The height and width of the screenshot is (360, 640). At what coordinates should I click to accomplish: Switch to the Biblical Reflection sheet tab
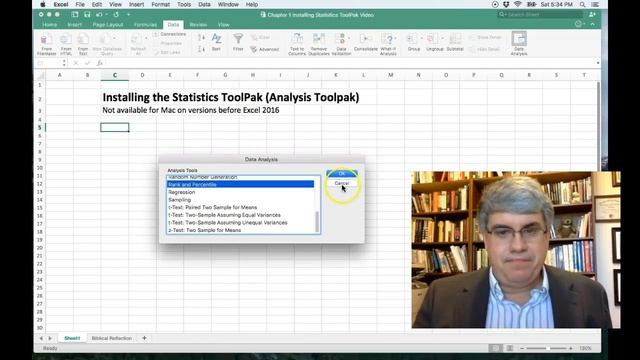coord(111,338)
